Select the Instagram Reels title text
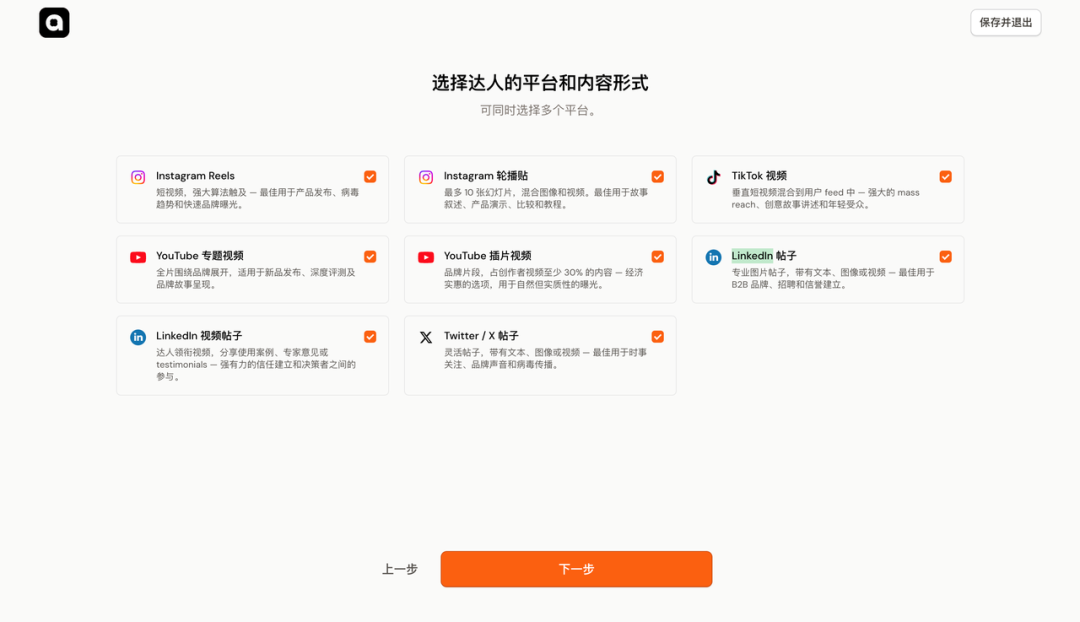 196,176
